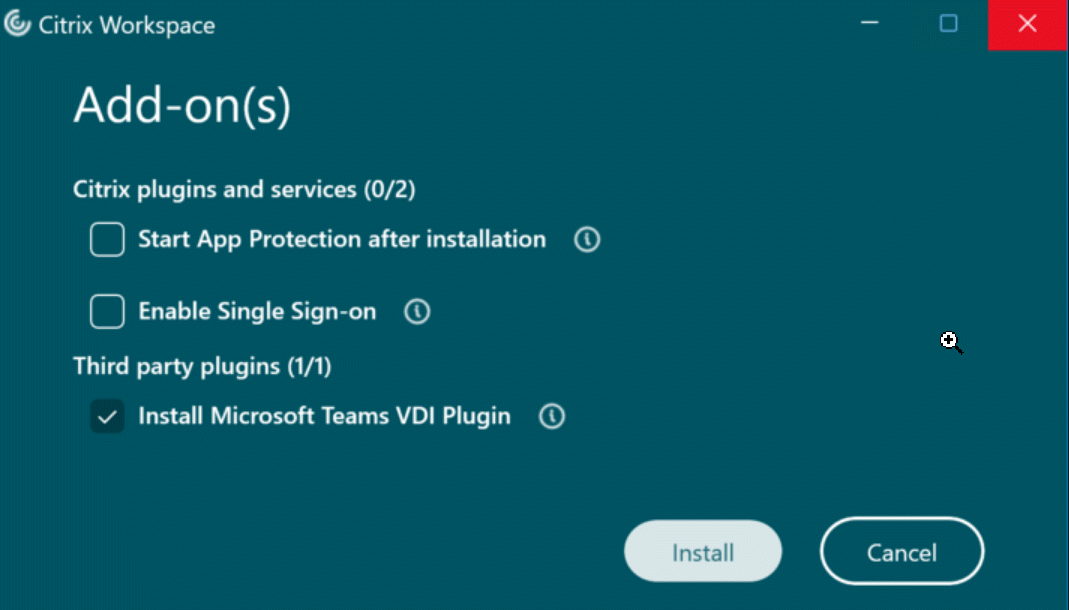This screenshot has height=610, width=1069.
Task: View info for Microsoft Teams VDI Plugin
Action: click(551, 417)
